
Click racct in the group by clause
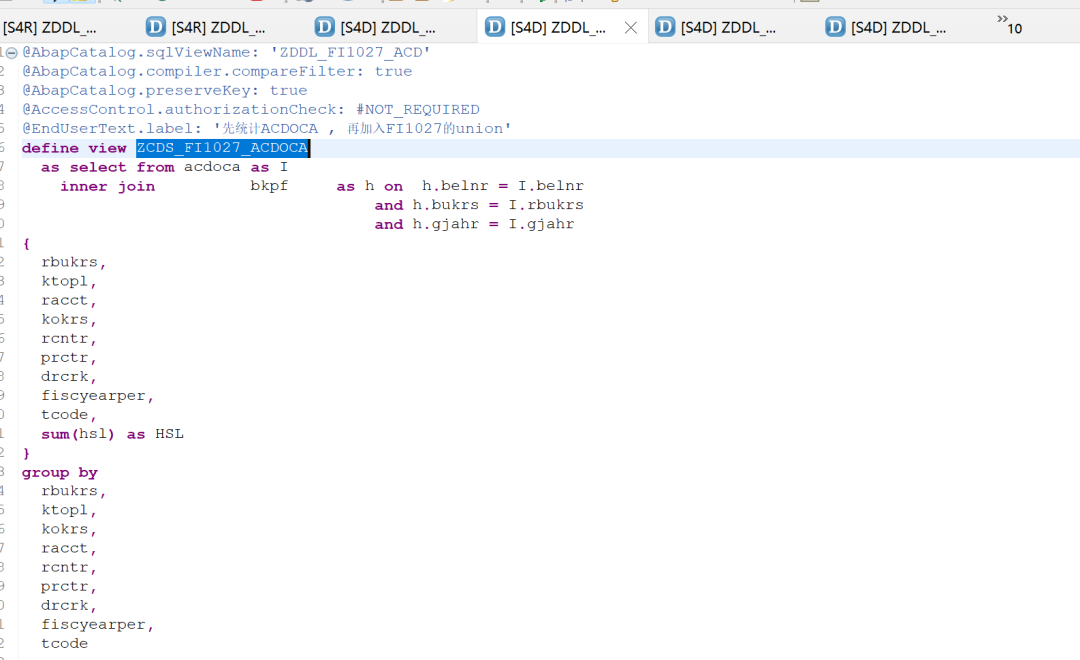[x=65, y=548]
